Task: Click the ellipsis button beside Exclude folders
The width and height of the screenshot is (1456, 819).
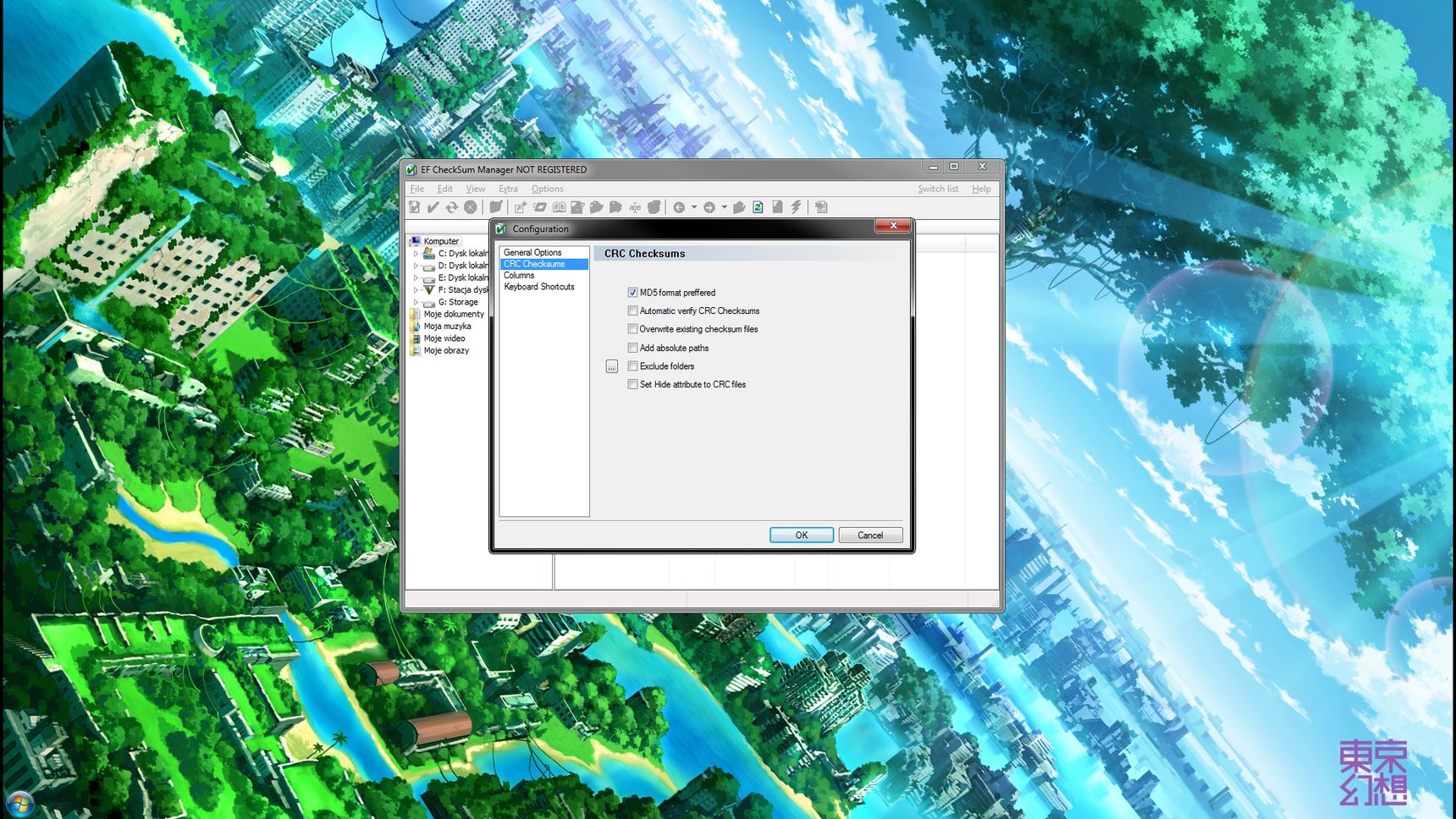Action: [x=612, y=366]
